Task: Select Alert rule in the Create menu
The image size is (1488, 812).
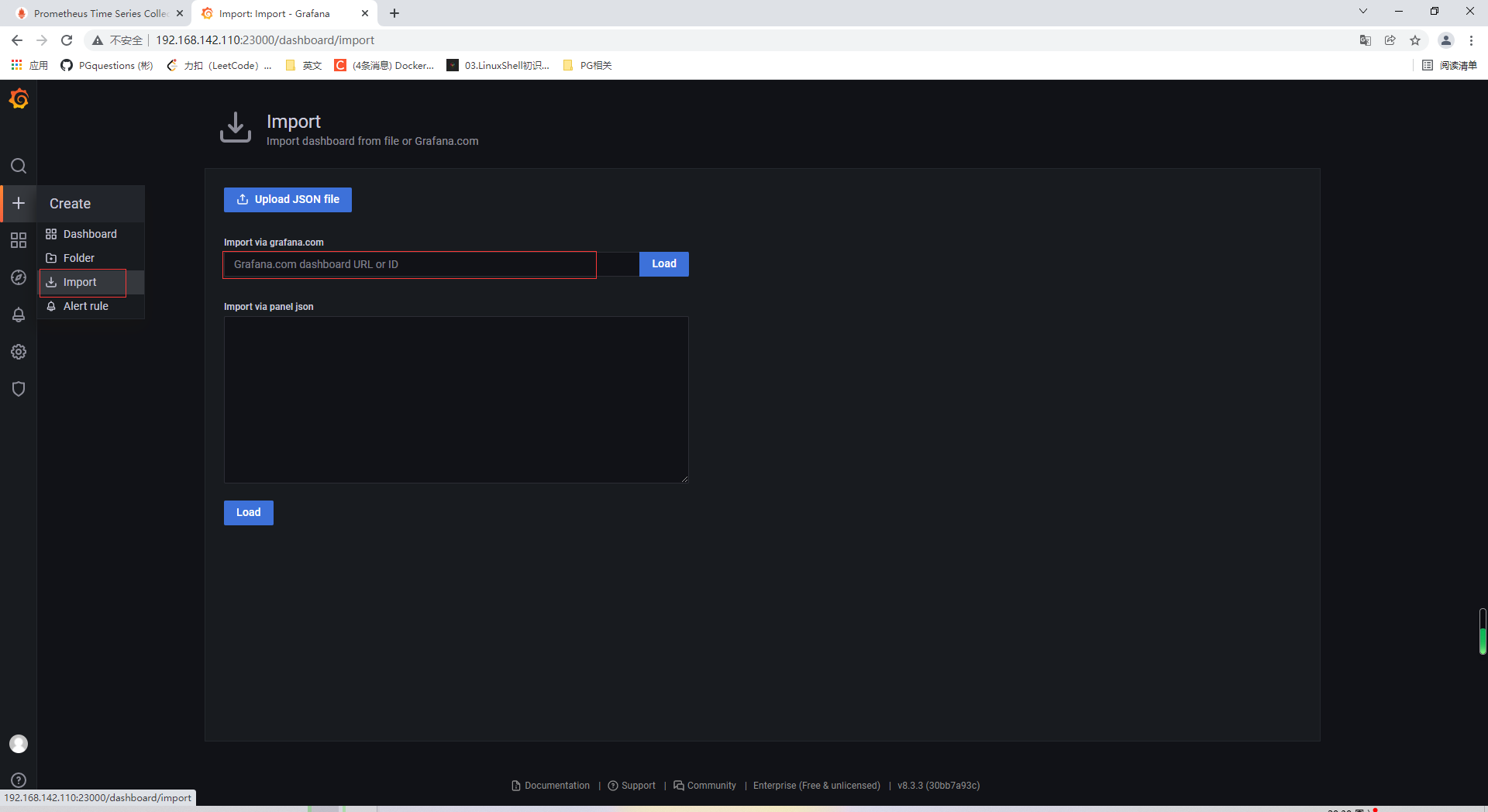Action: coord(91,306)
